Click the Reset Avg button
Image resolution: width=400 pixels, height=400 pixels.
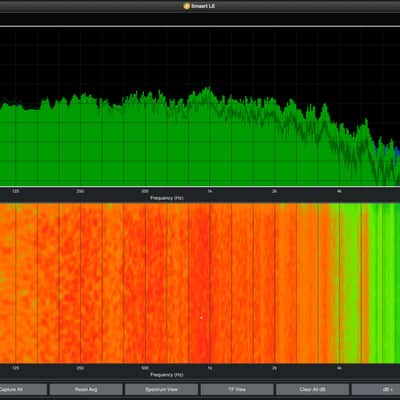point(86,389)
